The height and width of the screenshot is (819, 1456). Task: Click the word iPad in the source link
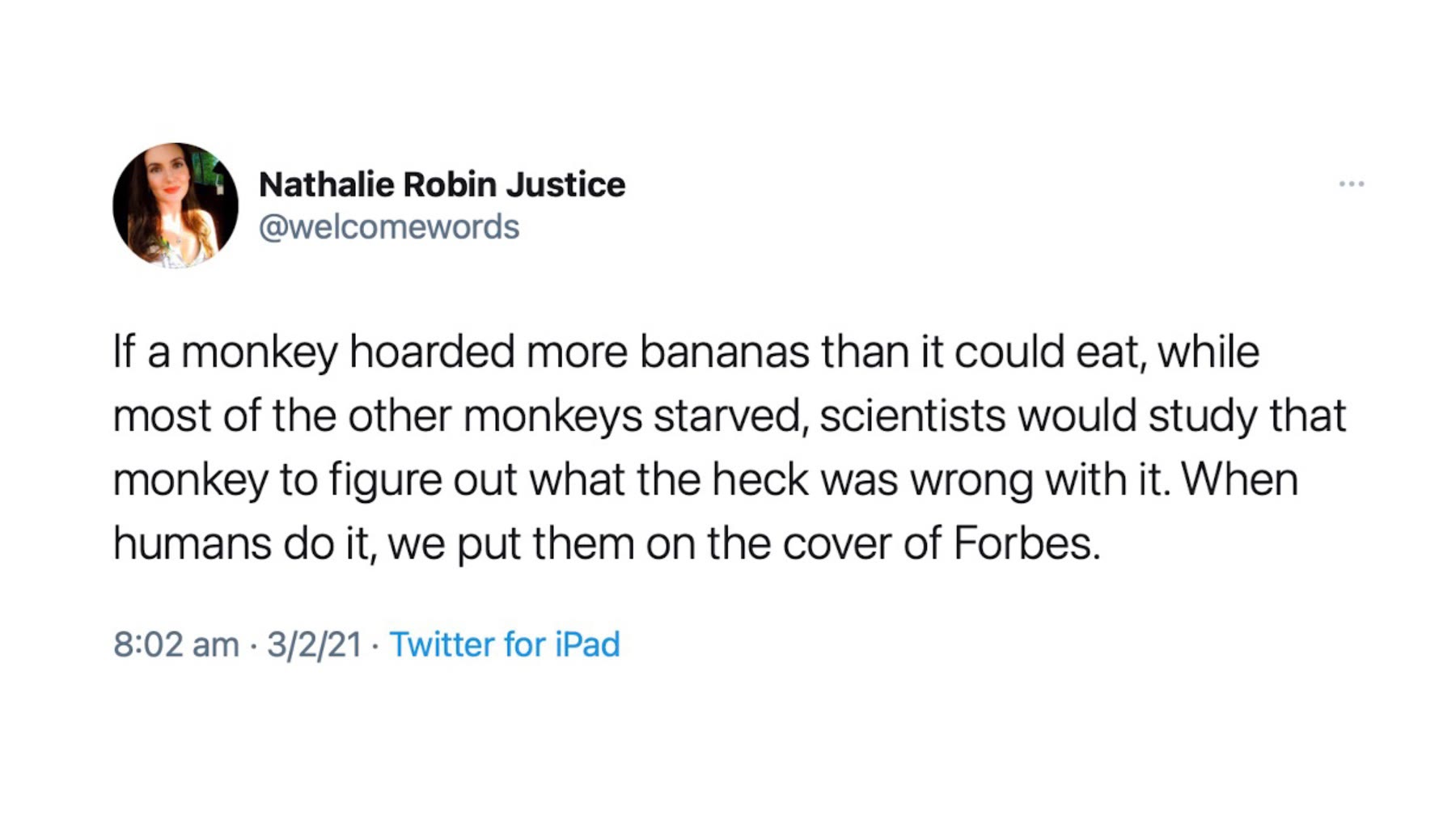pyautogui.click(x=587, y=644)
